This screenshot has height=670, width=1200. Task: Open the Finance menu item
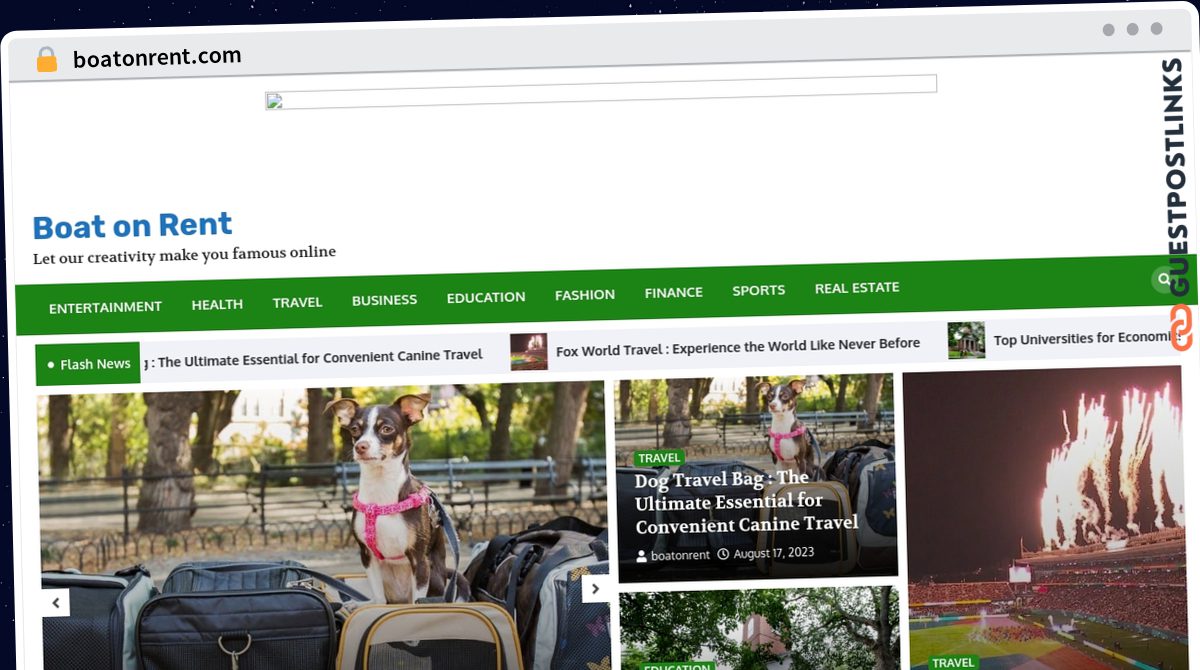[673, 292]
